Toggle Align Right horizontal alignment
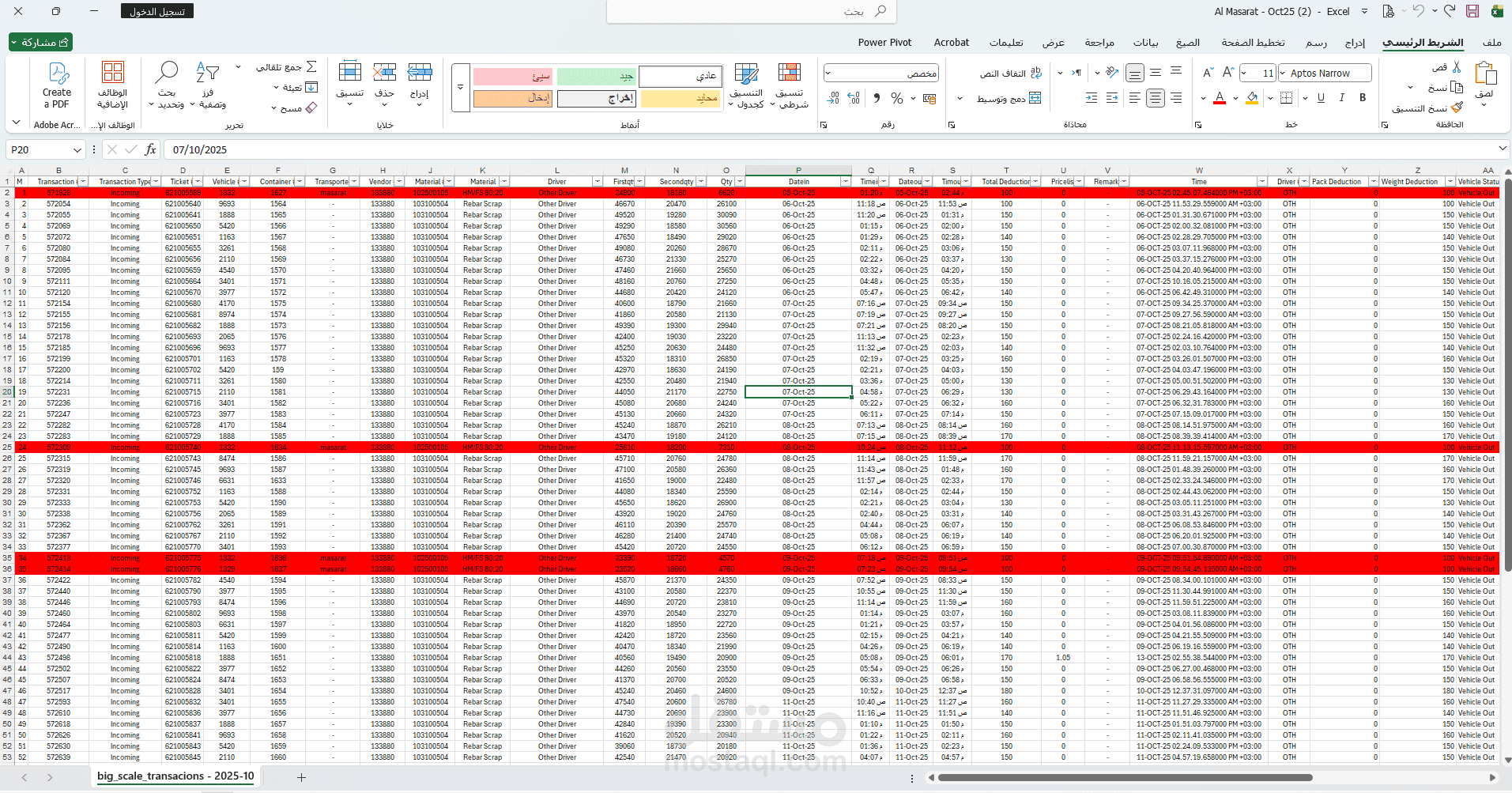 (x=1176, y=98)
